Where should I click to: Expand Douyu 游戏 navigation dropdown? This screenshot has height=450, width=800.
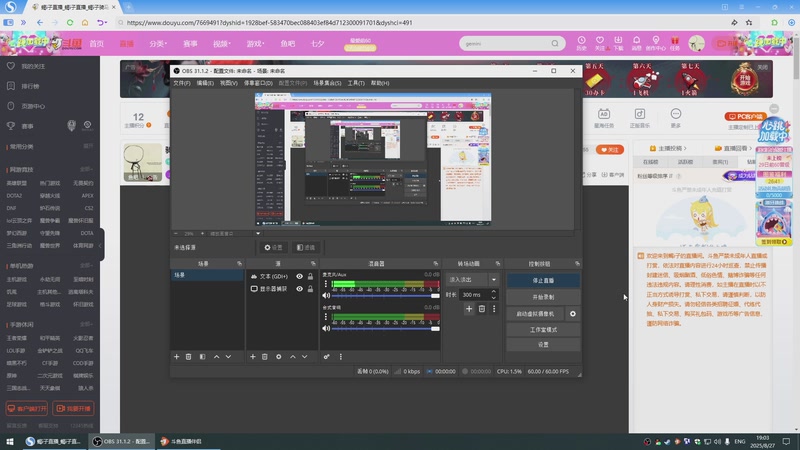pos(255,44)
